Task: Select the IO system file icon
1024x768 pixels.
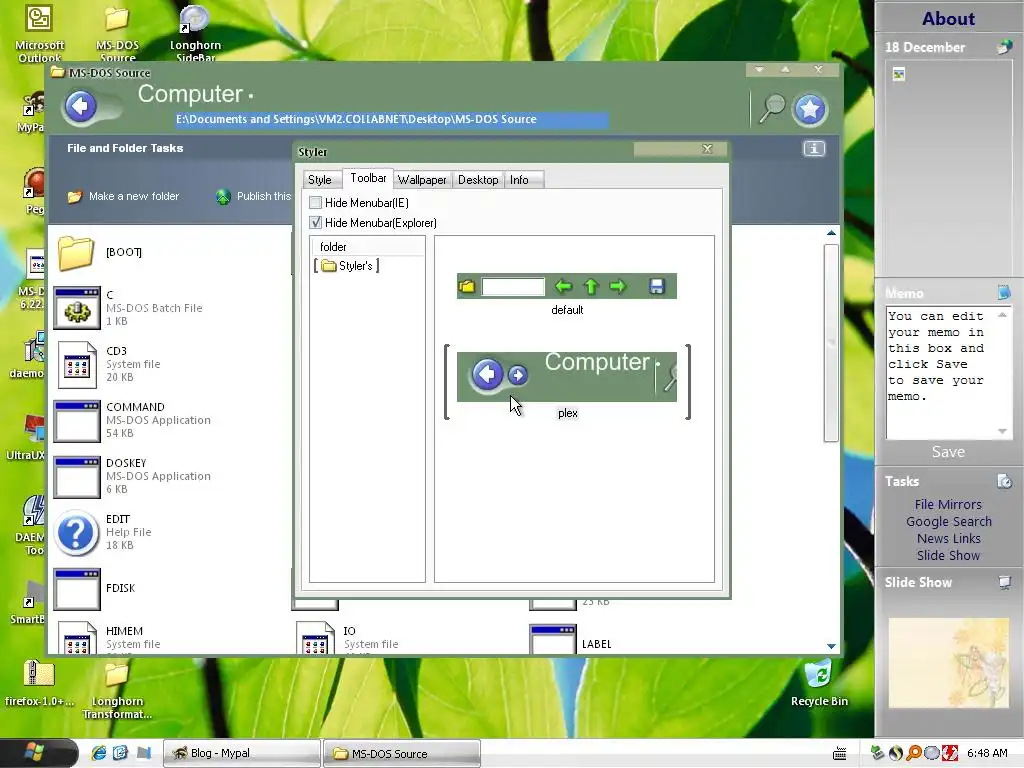Action: 315,638
